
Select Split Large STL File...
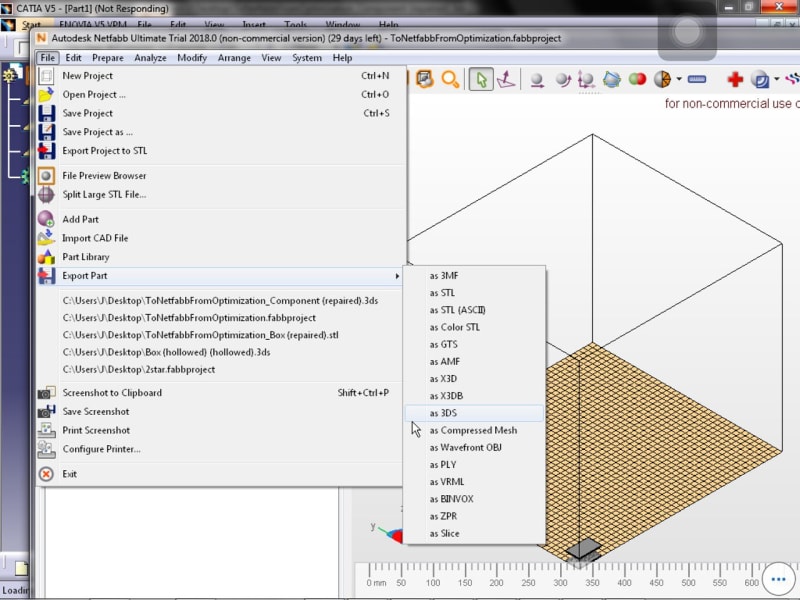[x=221, y=194]
